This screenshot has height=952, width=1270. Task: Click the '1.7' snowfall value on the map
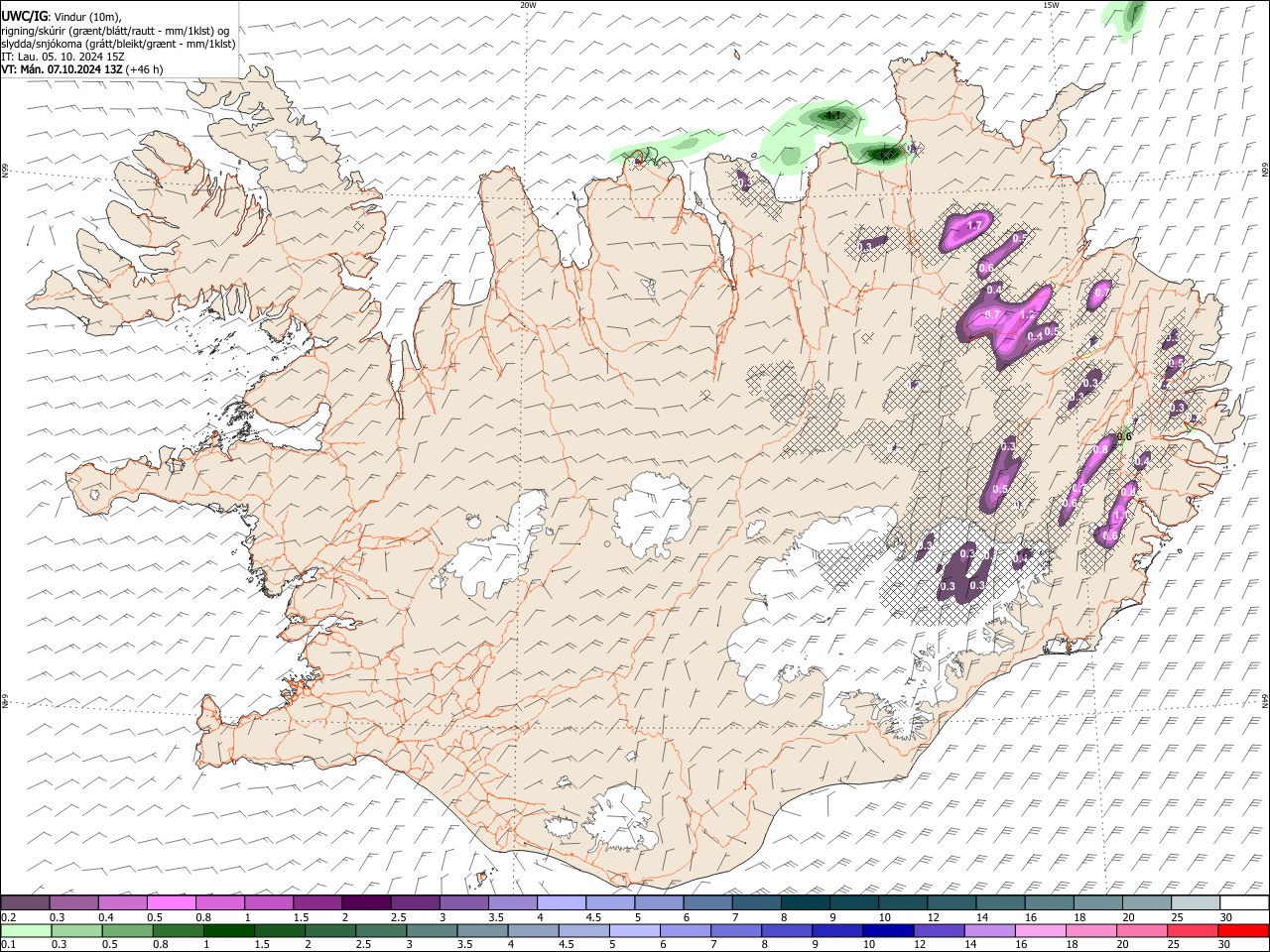click(974, 226)
